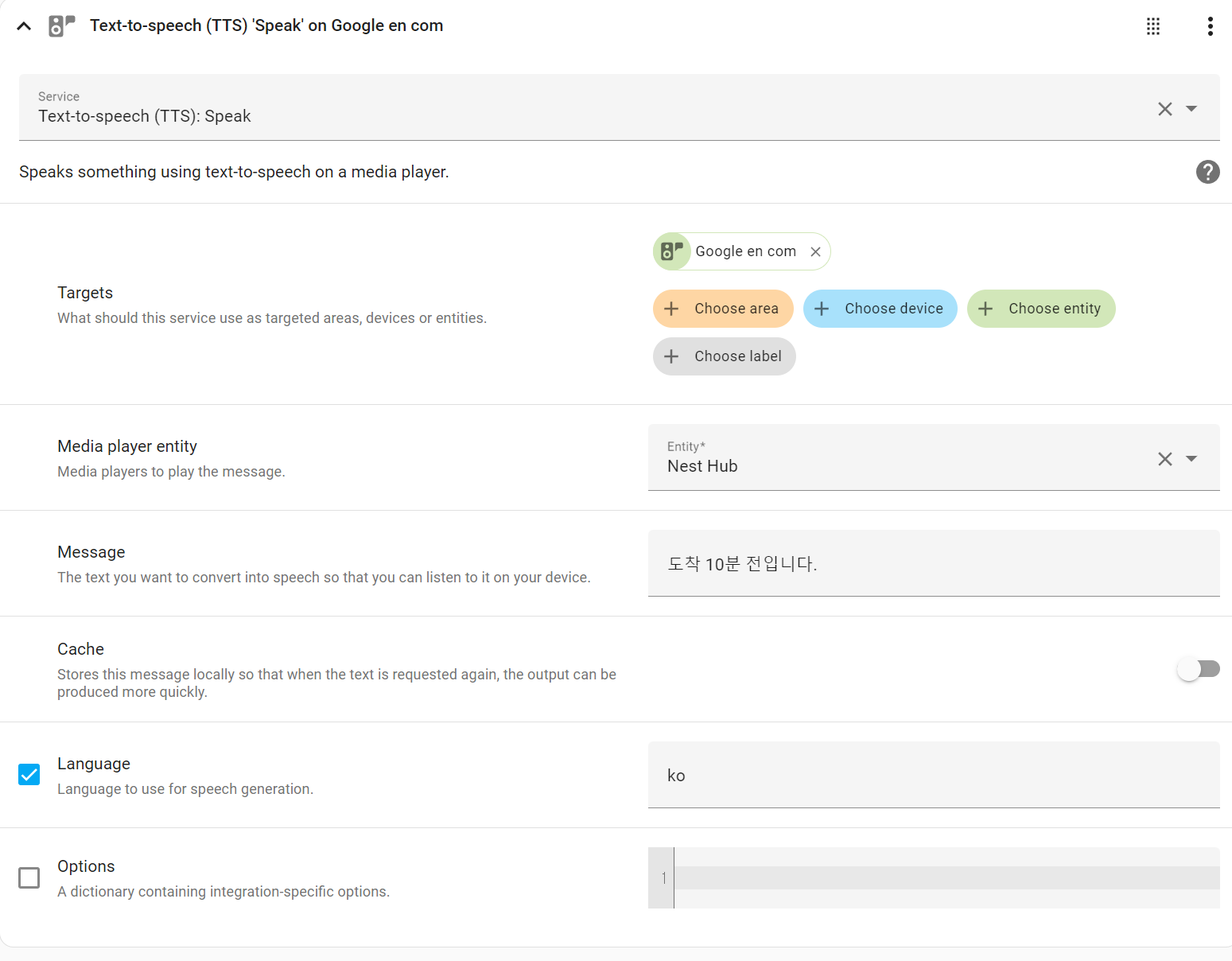Expand the Entity dropdown arrow
This screenshot has height=961, width=1232.
(1191, 459)
